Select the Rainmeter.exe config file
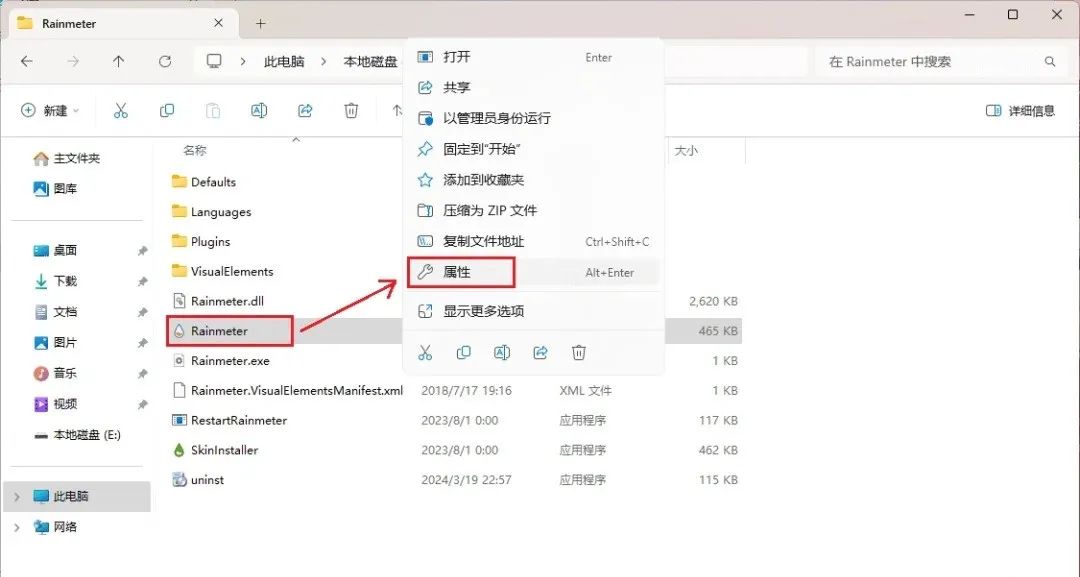 coord(220,361)
